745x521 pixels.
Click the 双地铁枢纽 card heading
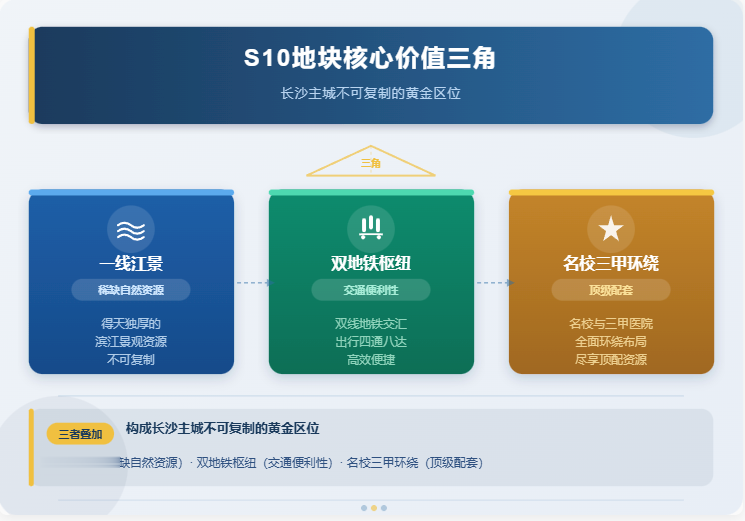[371, 263]
